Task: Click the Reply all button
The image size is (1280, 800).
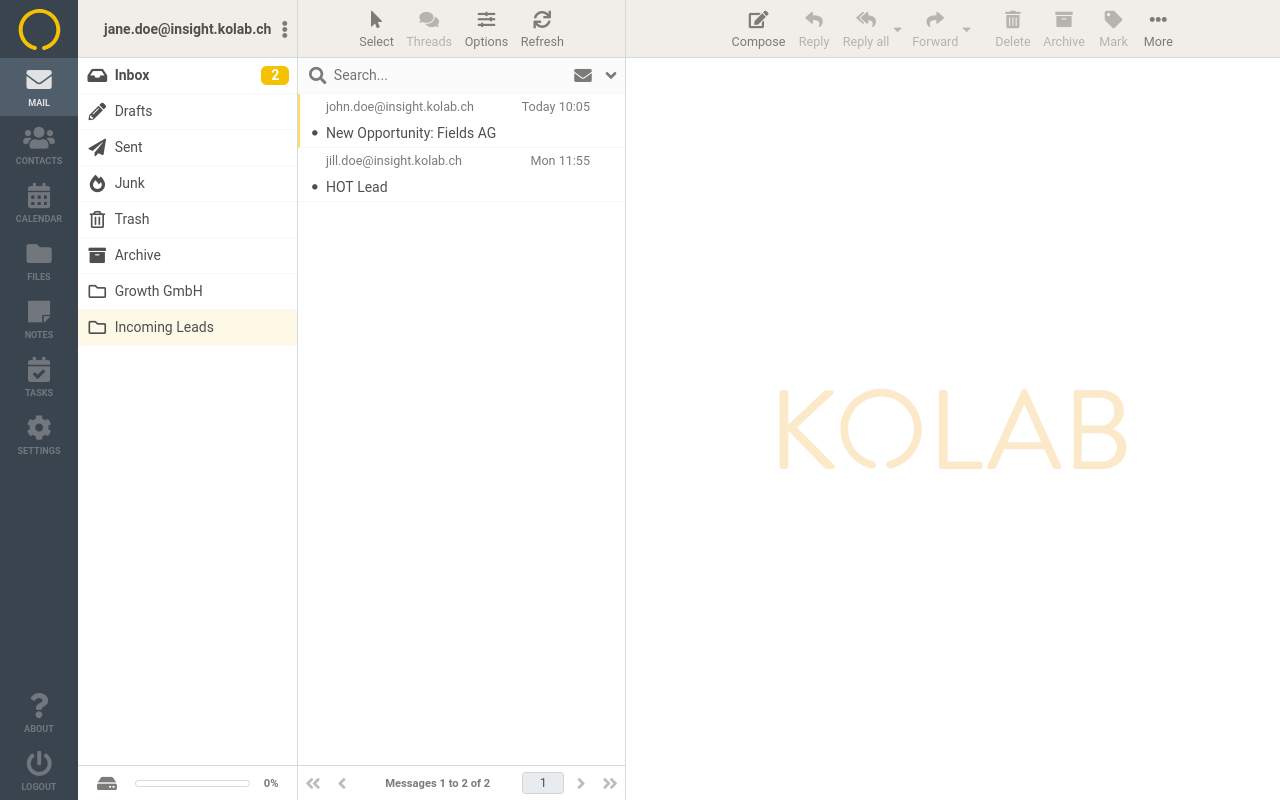Action: point(866,29)
